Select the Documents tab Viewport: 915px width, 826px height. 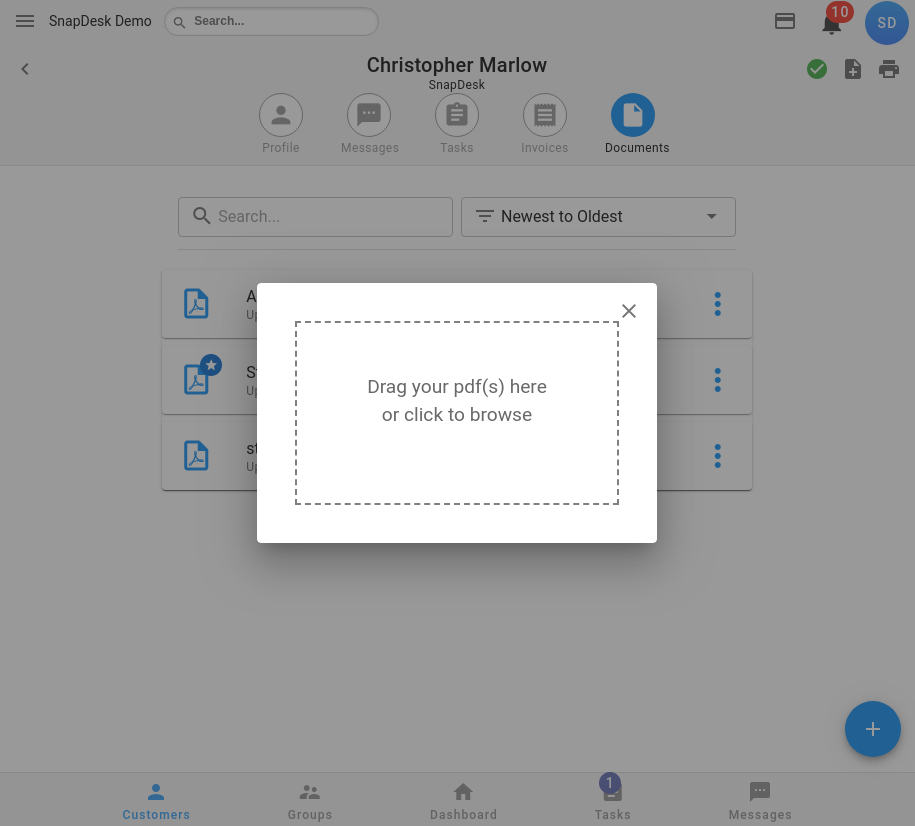637,124
